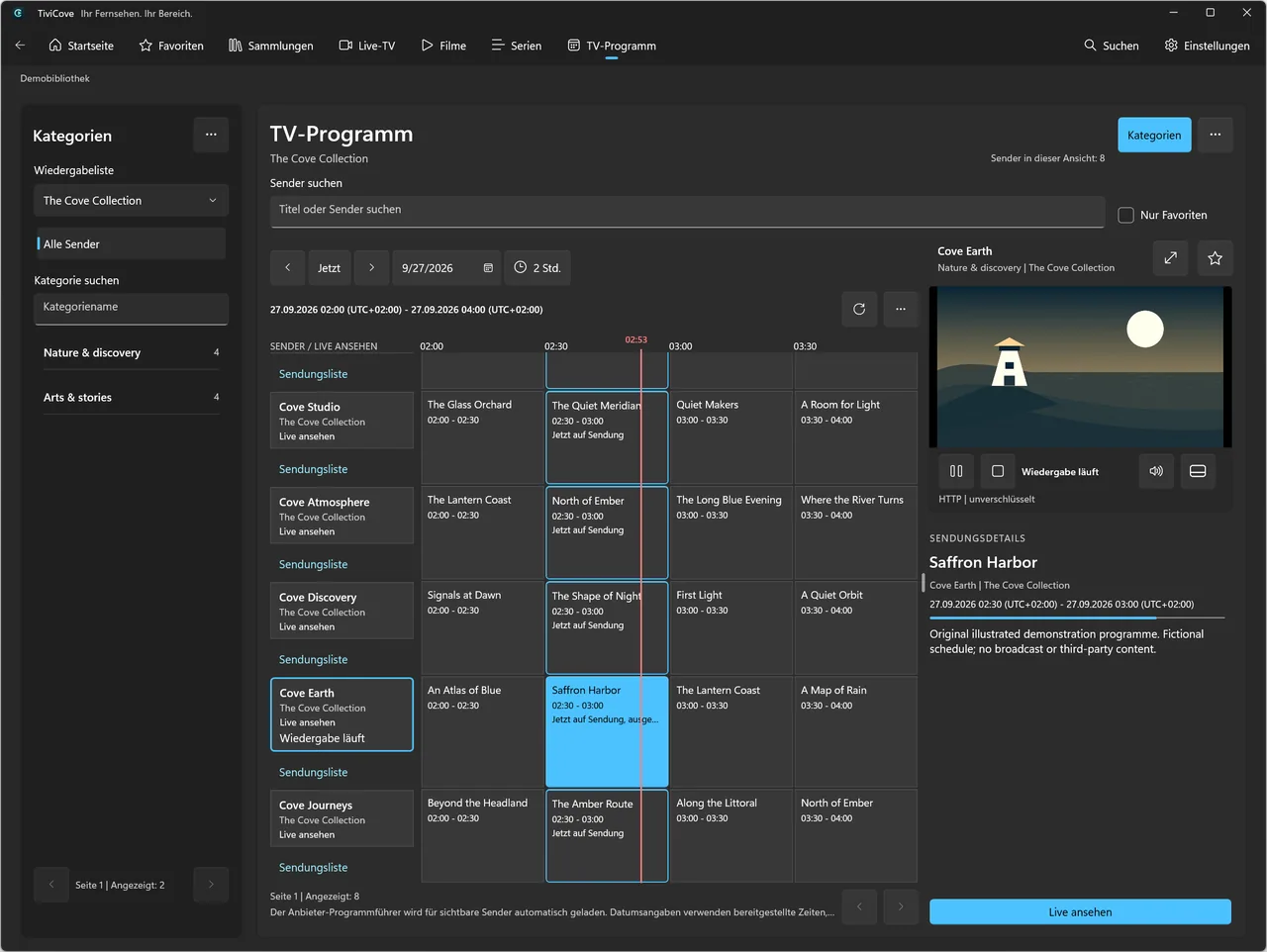
Task: Enable the Nur Favoriten checkbox
Action: [x=1125, y=215]
